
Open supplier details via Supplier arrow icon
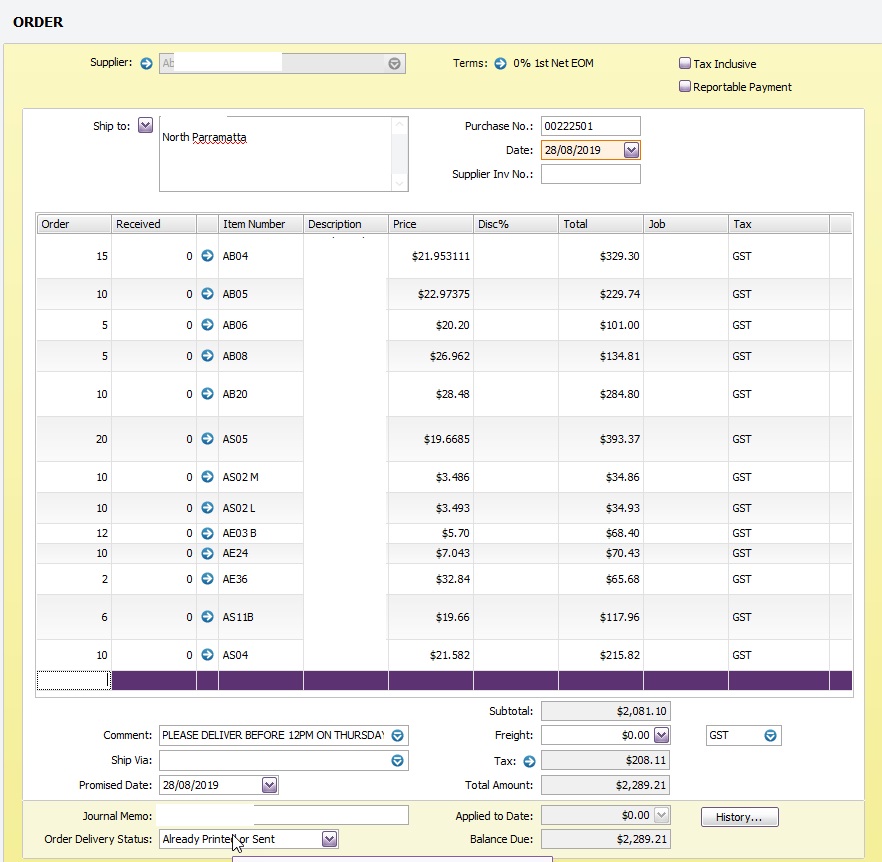146,63
